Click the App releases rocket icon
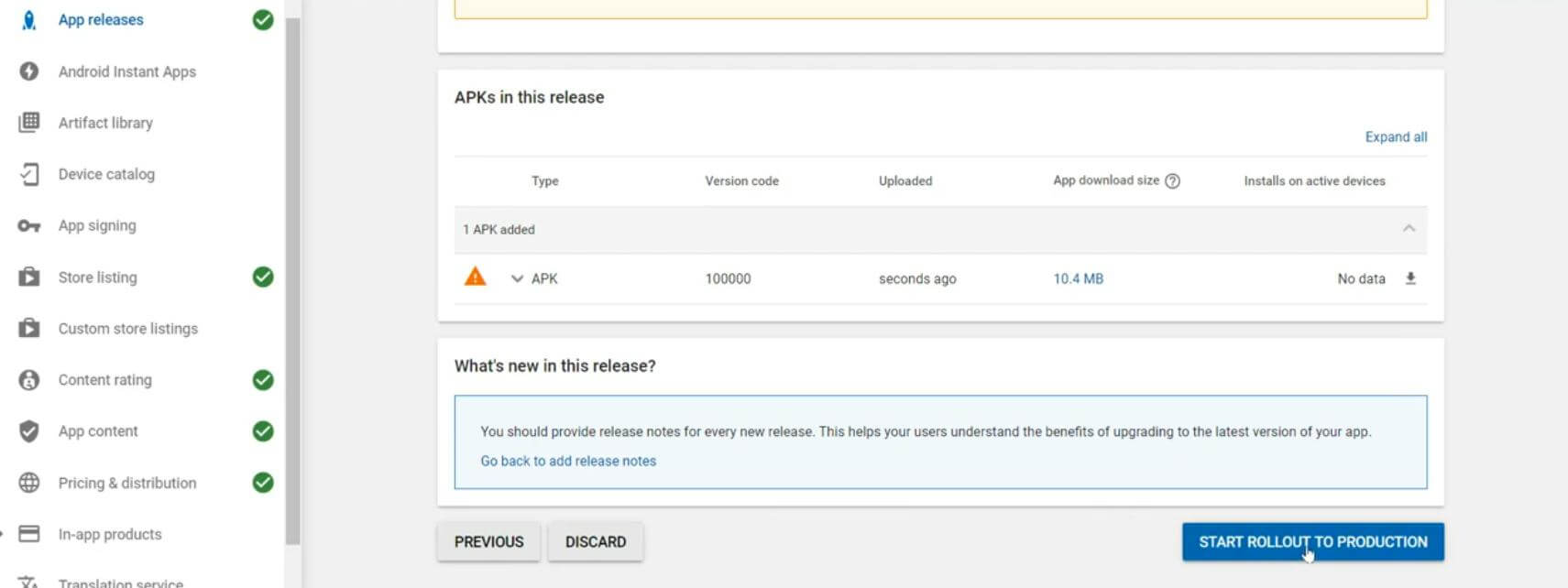Viewport: 1568px width, 588px height. point(29,20)
